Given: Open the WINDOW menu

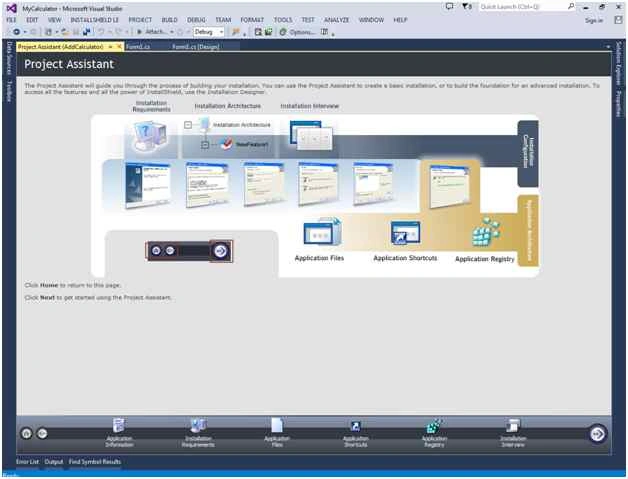Looking at the screenshot, I should (371, 20).
